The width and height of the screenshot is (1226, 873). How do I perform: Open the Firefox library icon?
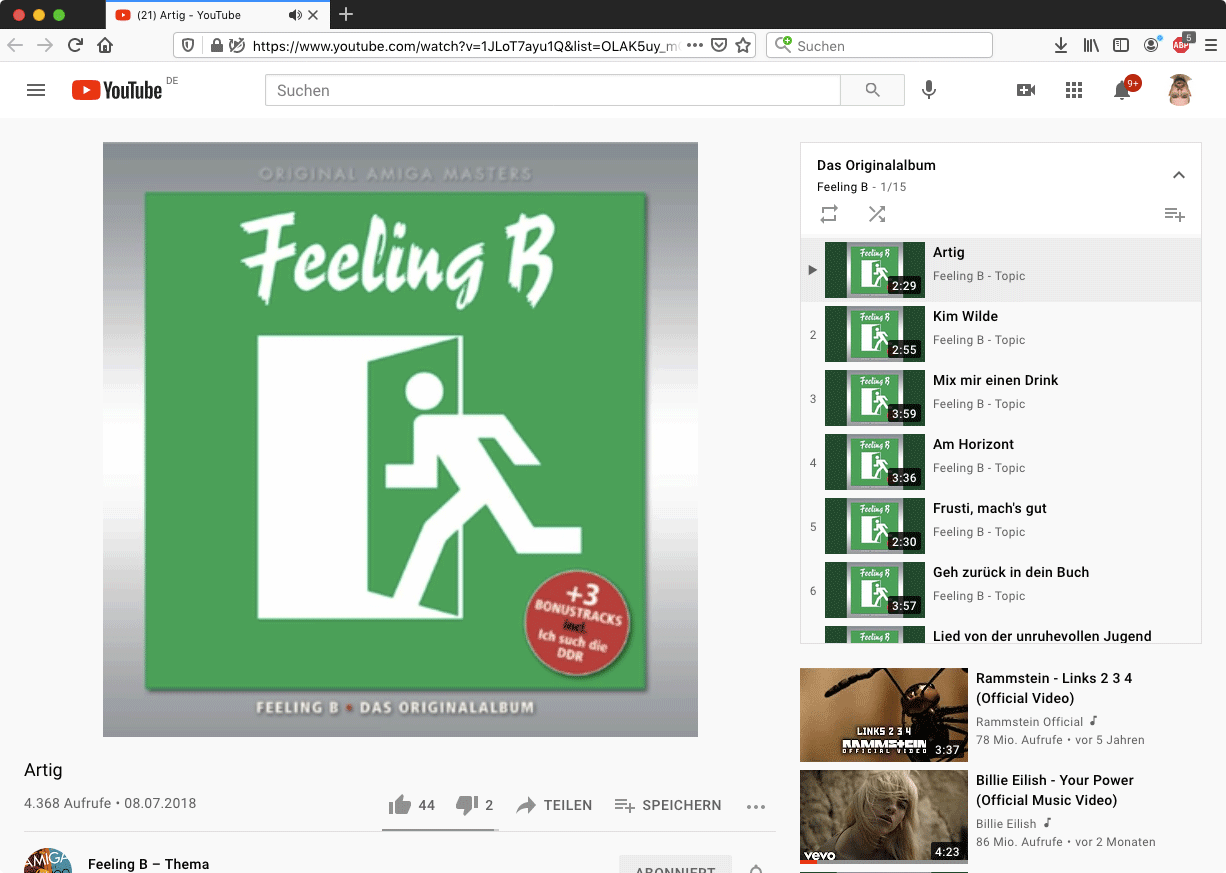pyautogui.click(x=1091, y=45)
